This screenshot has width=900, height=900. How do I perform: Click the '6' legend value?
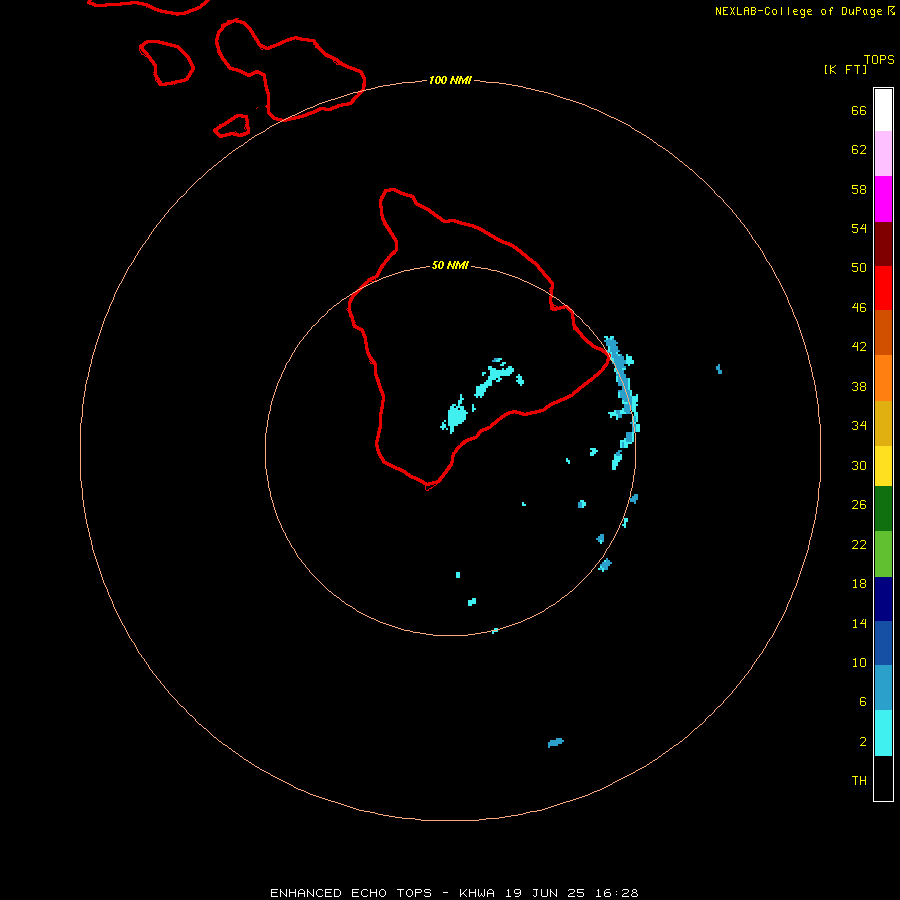click(862, 702)
